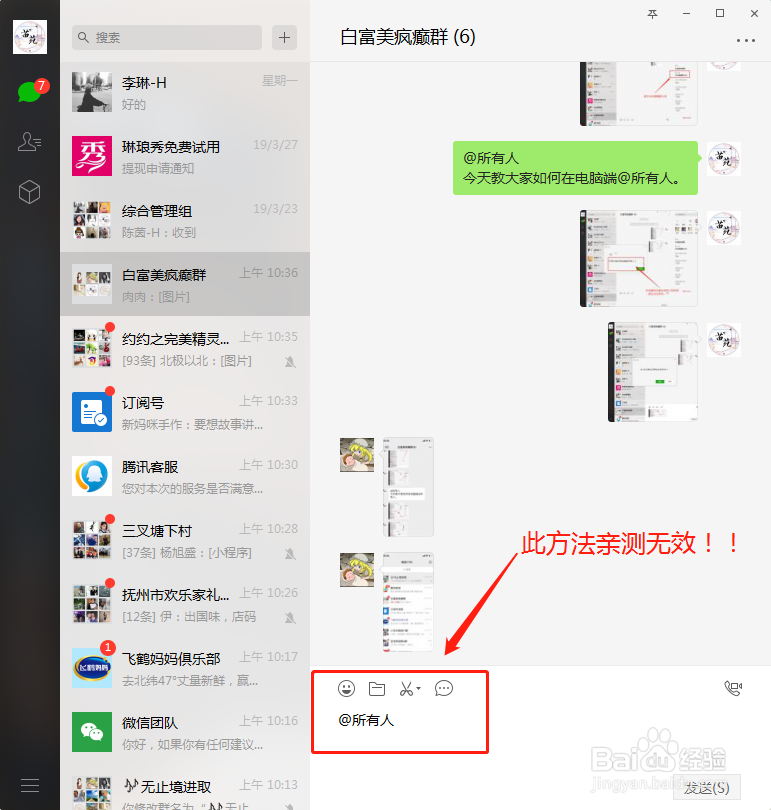
Task: Click the 发送(S) send button
Action: click(x=706, y=788)
